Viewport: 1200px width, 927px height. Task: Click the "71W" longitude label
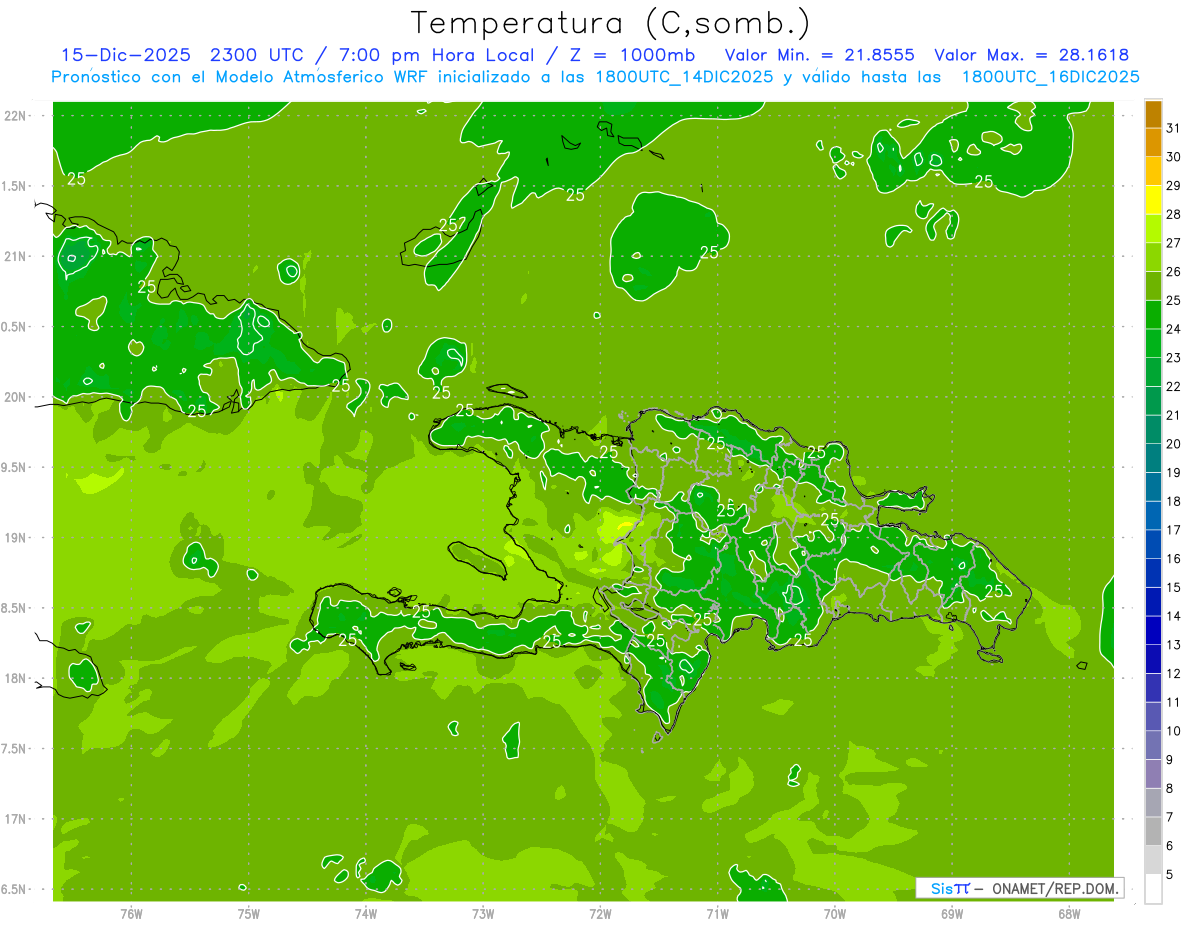coord(717,913)
